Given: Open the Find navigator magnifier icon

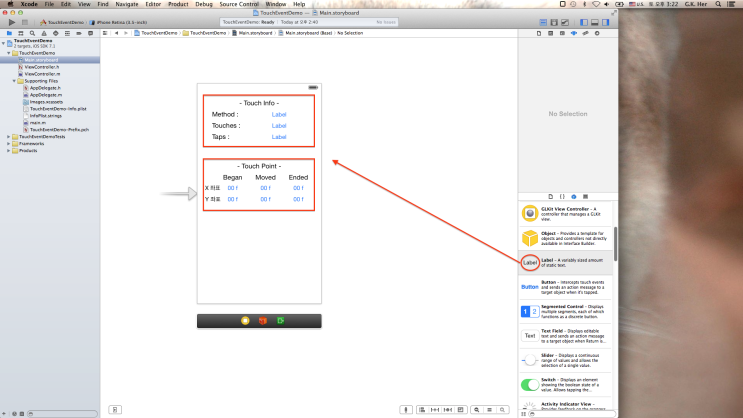Looking at the screenshot, I should (x=32, y=33).
